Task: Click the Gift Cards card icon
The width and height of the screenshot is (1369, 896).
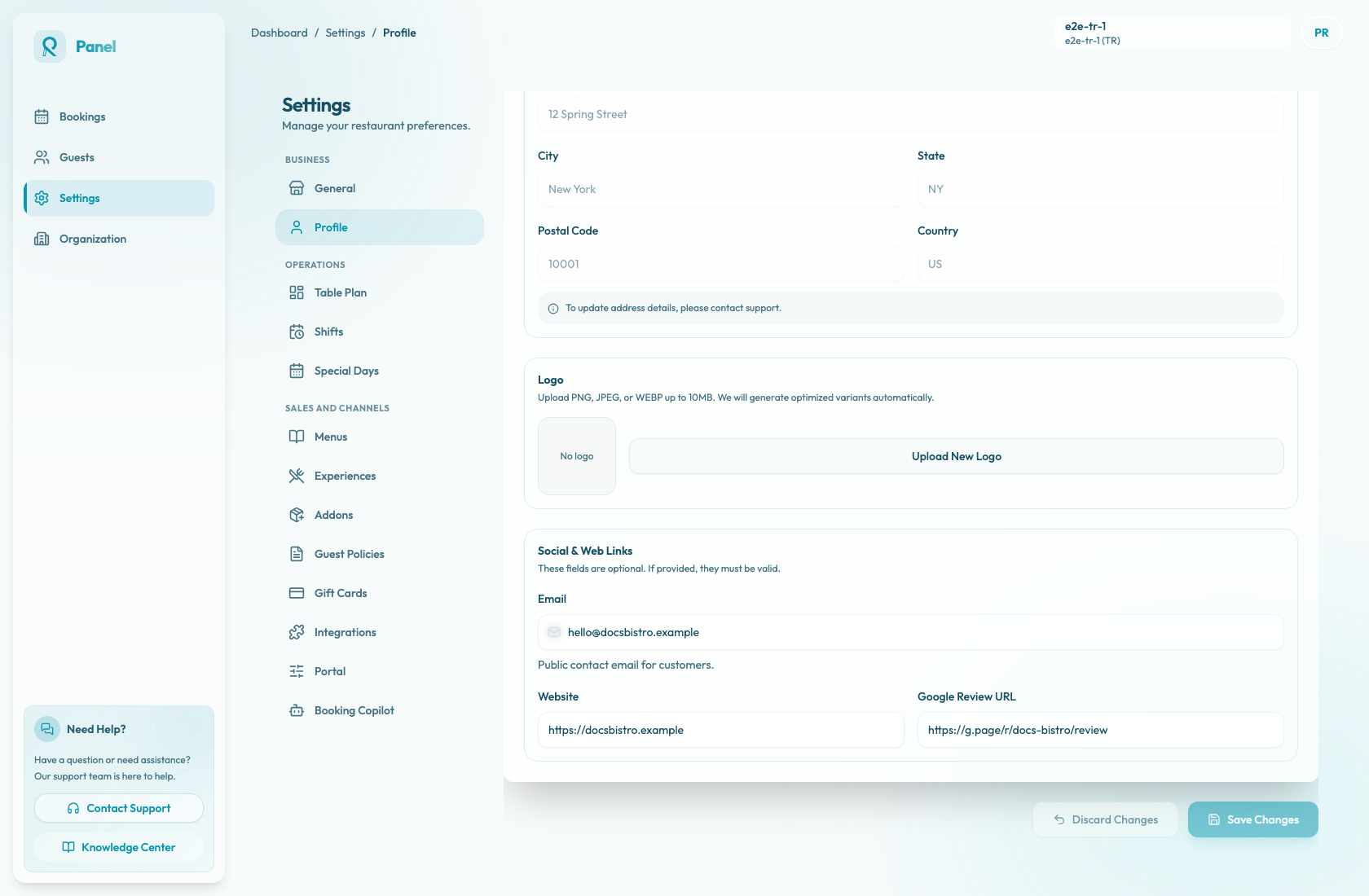Action: coord(297,593)
